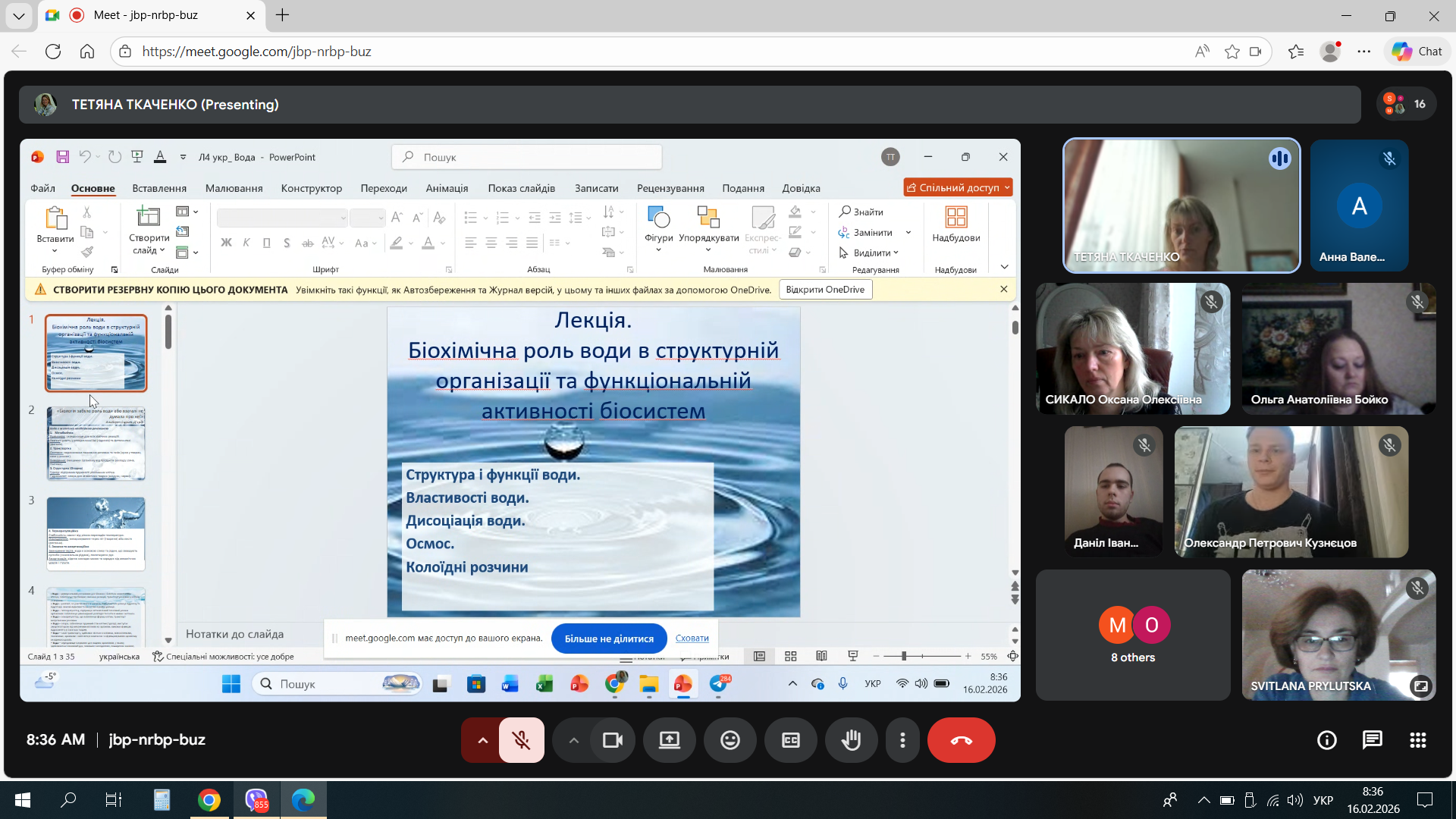Click the more options three-dot button
Screen dimensions: 1456x819
[x=902, y=740]
